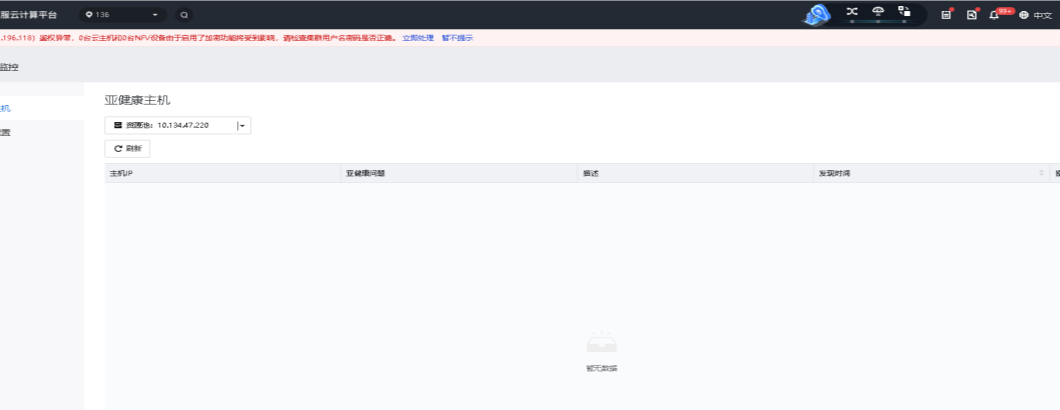Click the 描述 column header
The height and width of the screenshot is (410, 1060).
[695, 173]
